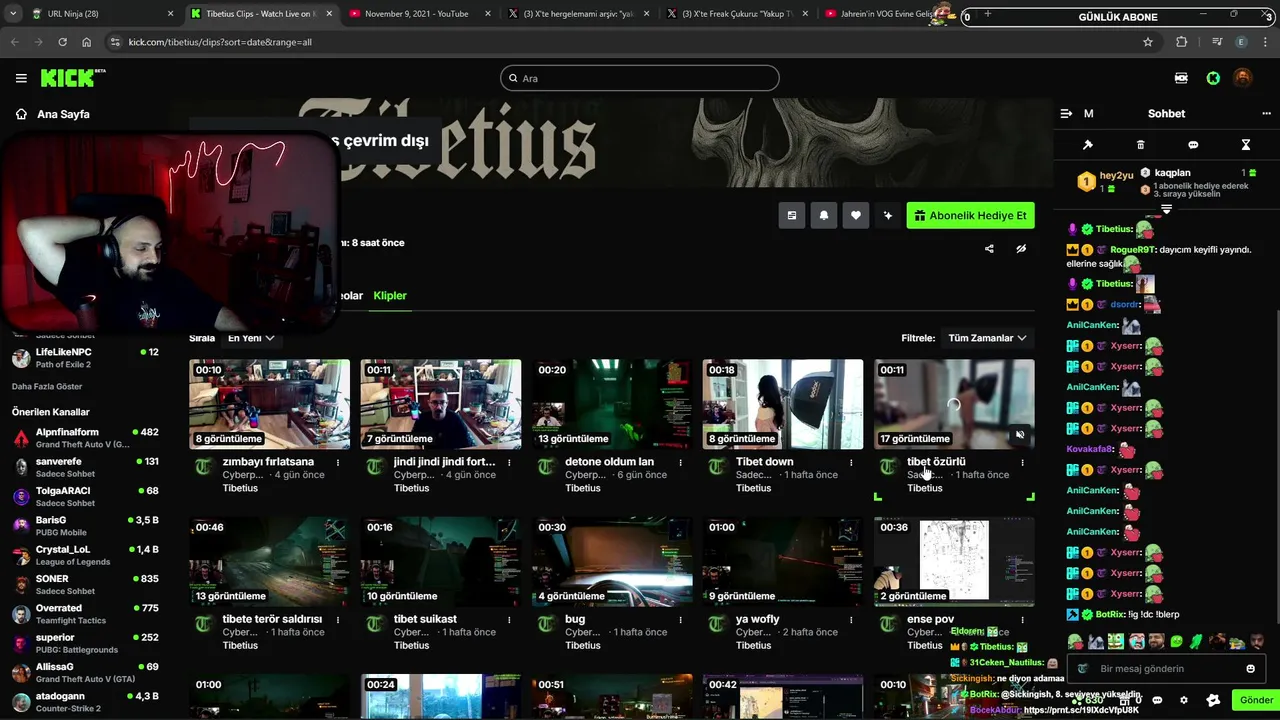The image size is (1280, 720).
Task: Open three-dot menu for tibet özürlü clip
Action: pyautogui.click(x=1022, y=462)
